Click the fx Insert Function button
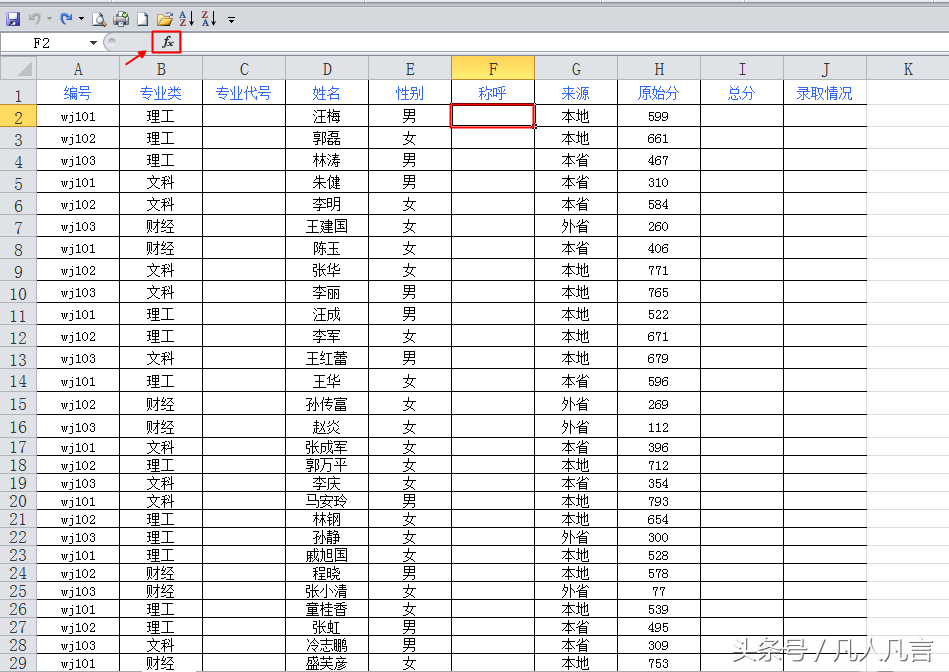Image resolution: width=949 pixels, height=672 pixels. click(x=167, y=42)
